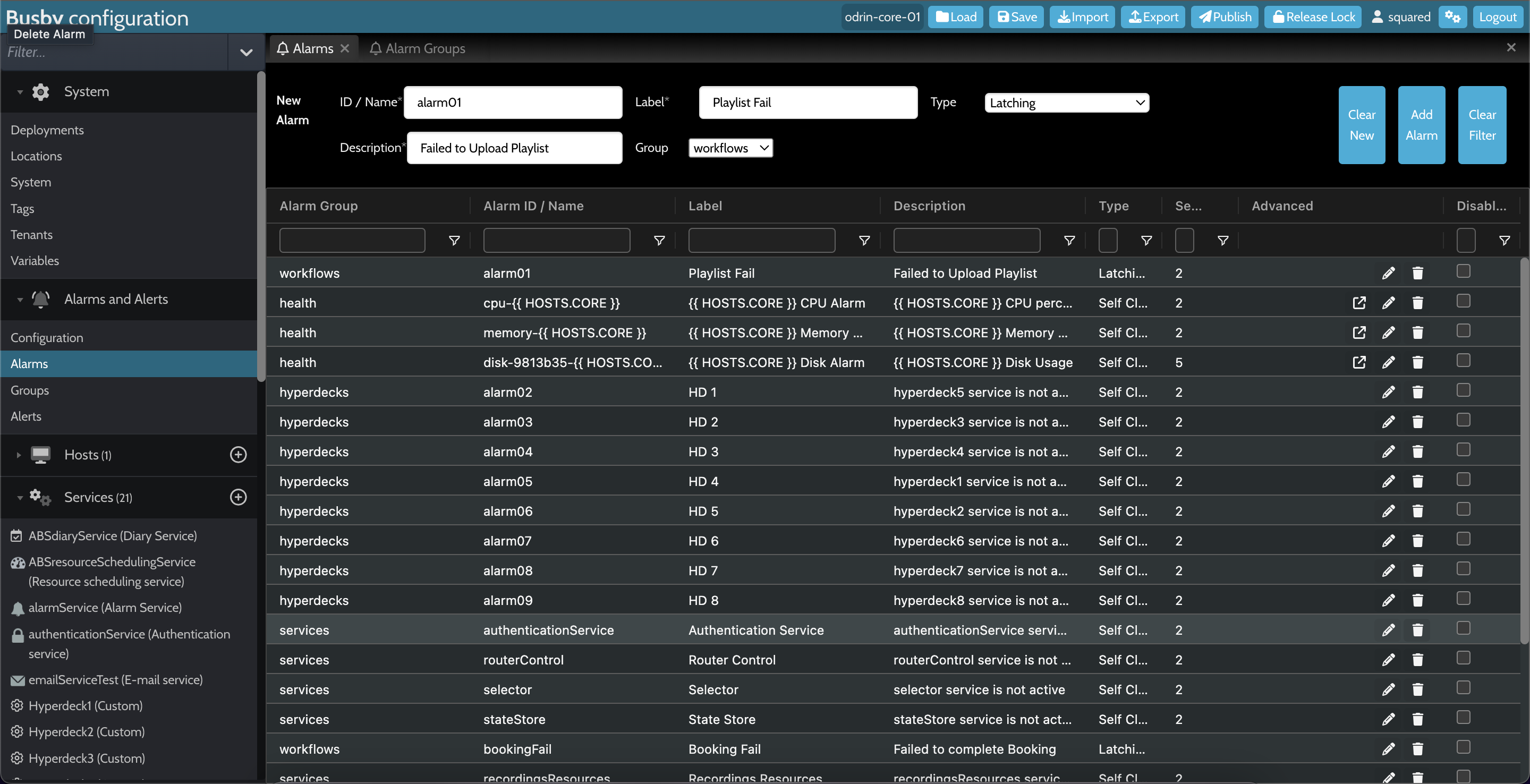This screenshot has width=1530, height=784.
Task: Click the Export button
Action: point(1153,16)
